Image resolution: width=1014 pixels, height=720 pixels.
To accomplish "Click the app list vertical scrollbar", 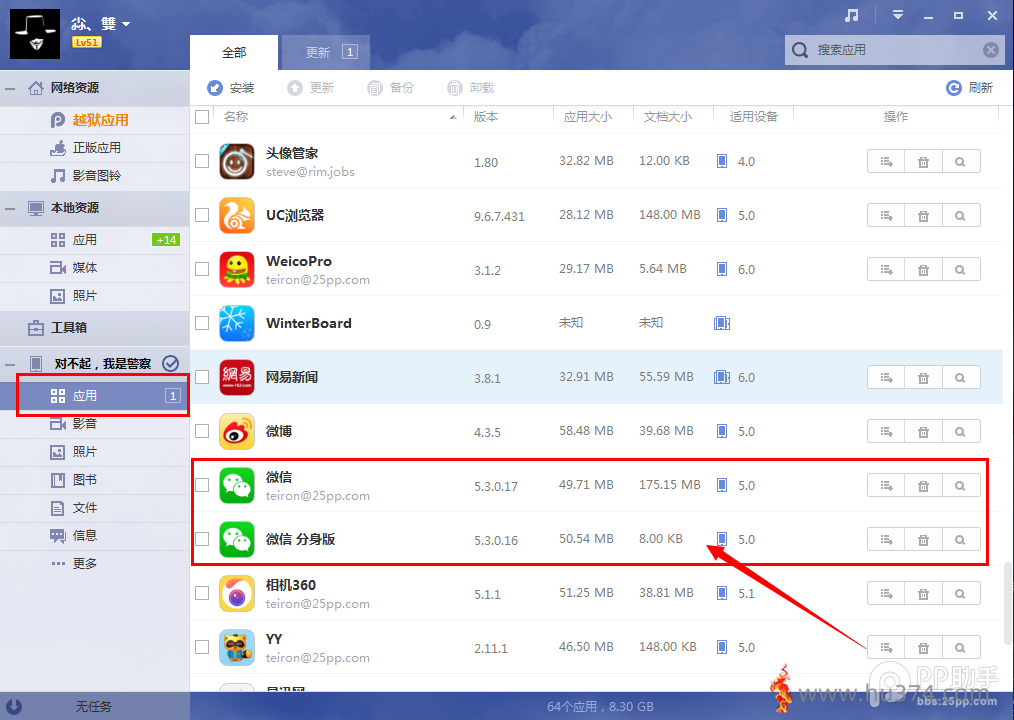I will [x=1008, y=603].
